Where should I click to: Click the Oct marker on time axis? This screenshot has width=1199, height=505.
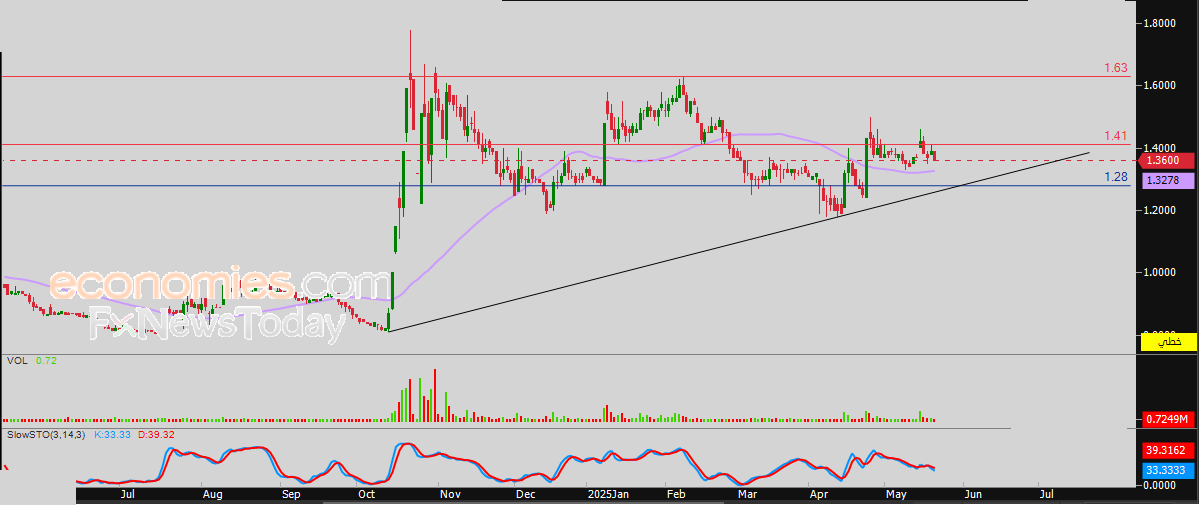[367, 494]
